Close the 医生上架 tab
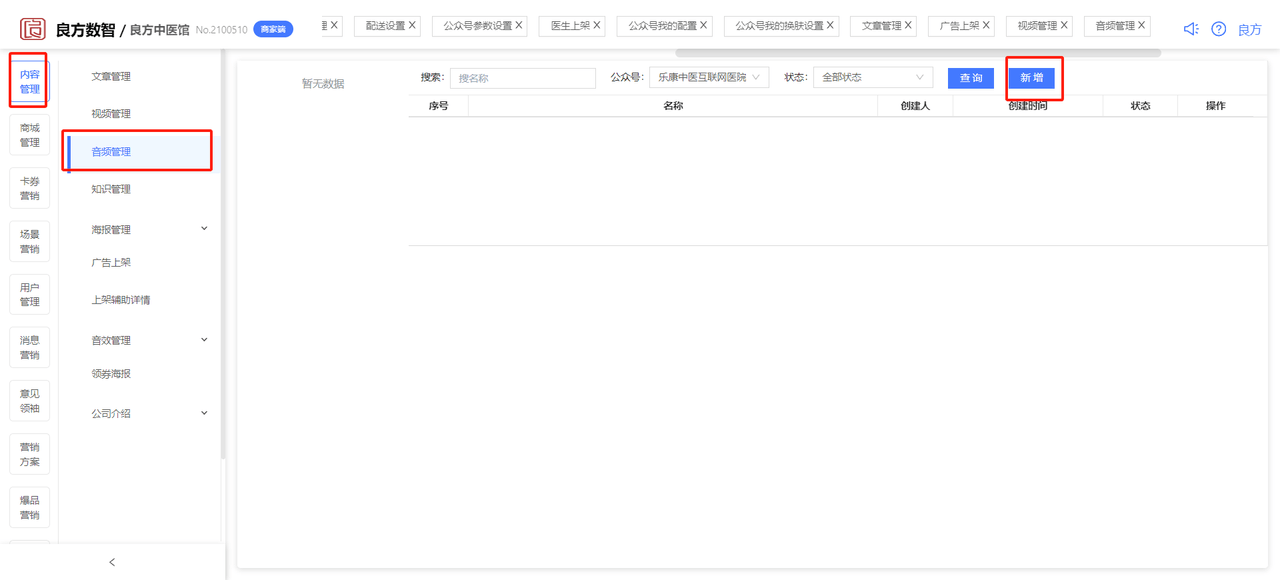The width and height of the screenshot is (1280, 580). pyautogui.click(x=597, y=25)
